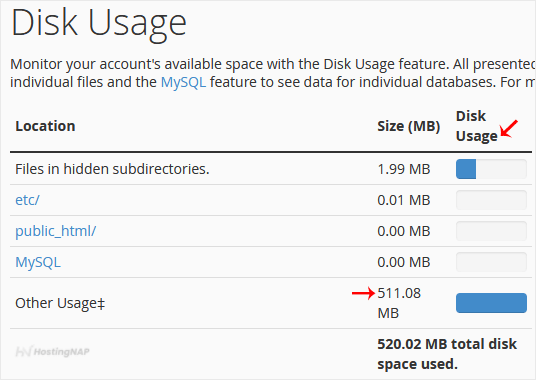536x380 pixels.
Task: Open the MySQL link in the description text
Action: [183, 82]
